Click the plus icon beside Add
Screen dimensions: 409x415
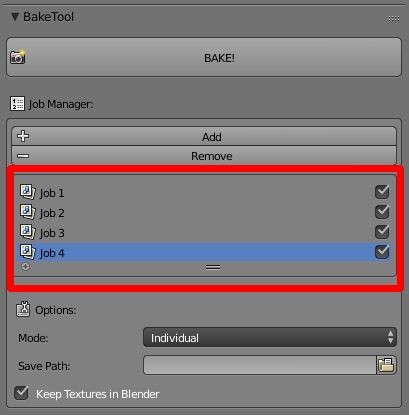pos(23,136)
